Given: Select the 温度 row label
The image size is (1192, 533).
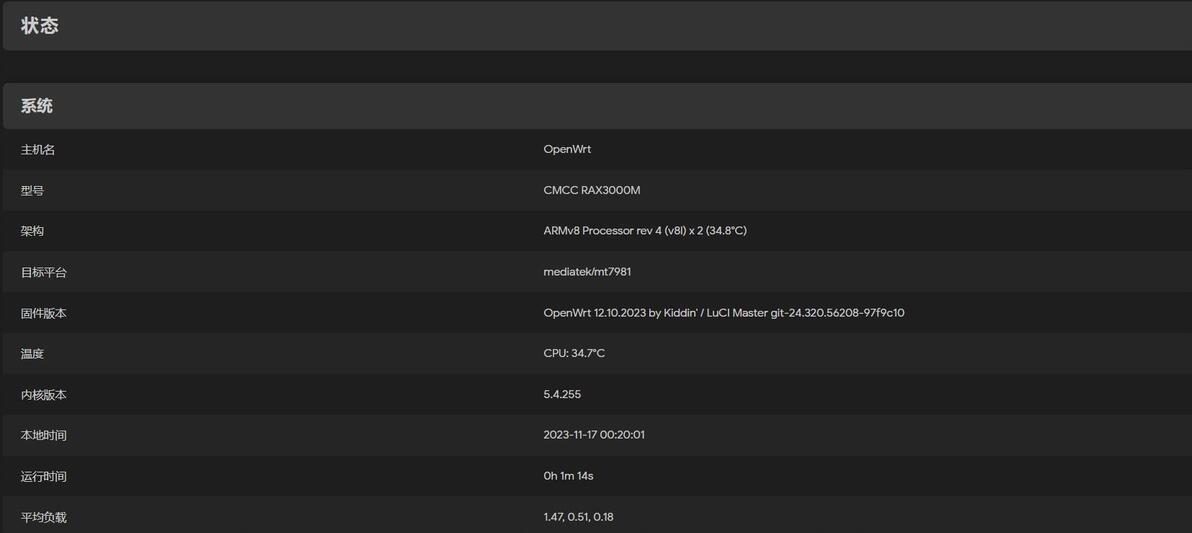Looking at the screenshot, I should click(32, 354).
